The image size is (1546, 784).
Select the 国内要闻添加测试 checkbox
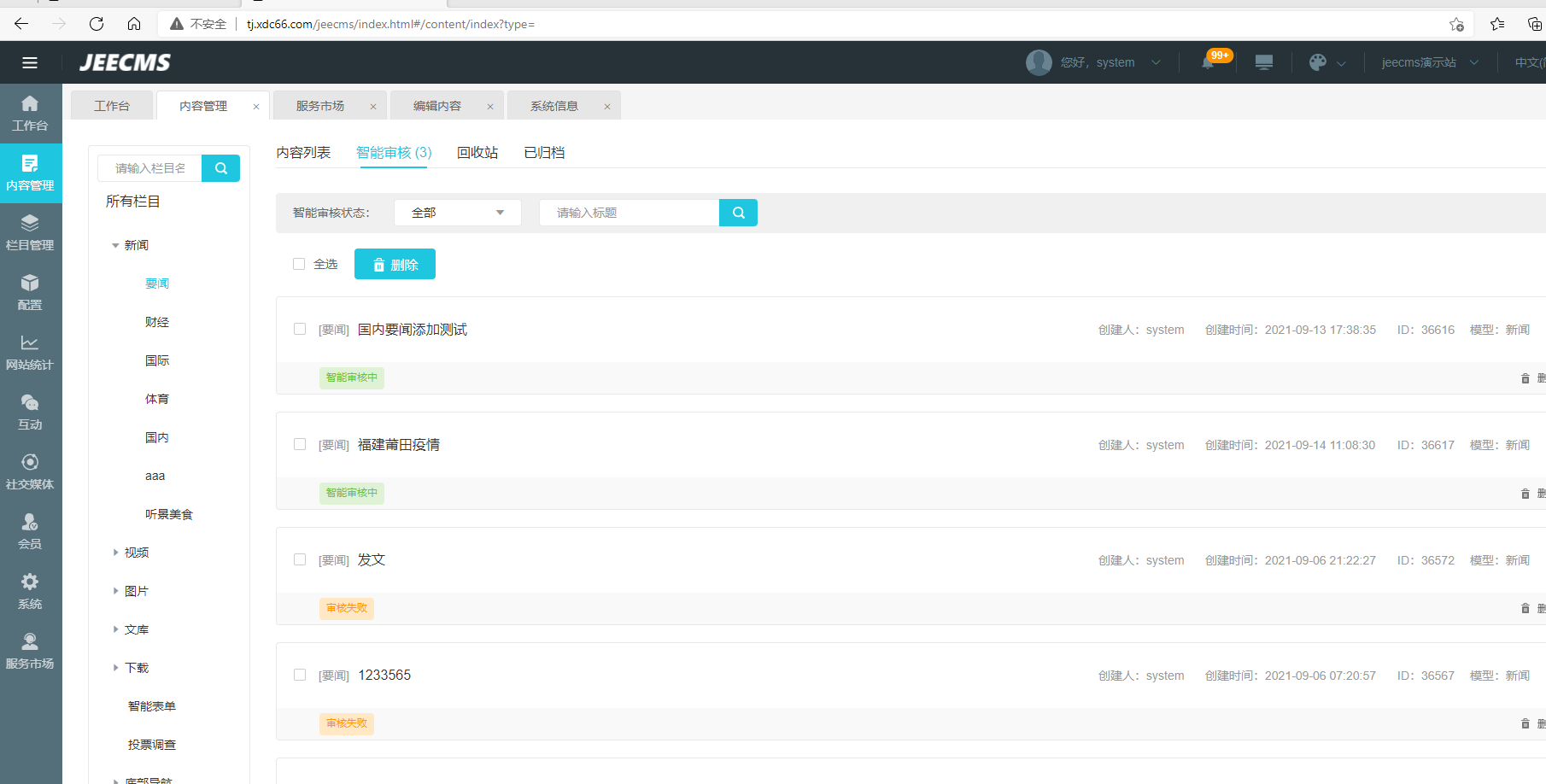tap(300, 329)
